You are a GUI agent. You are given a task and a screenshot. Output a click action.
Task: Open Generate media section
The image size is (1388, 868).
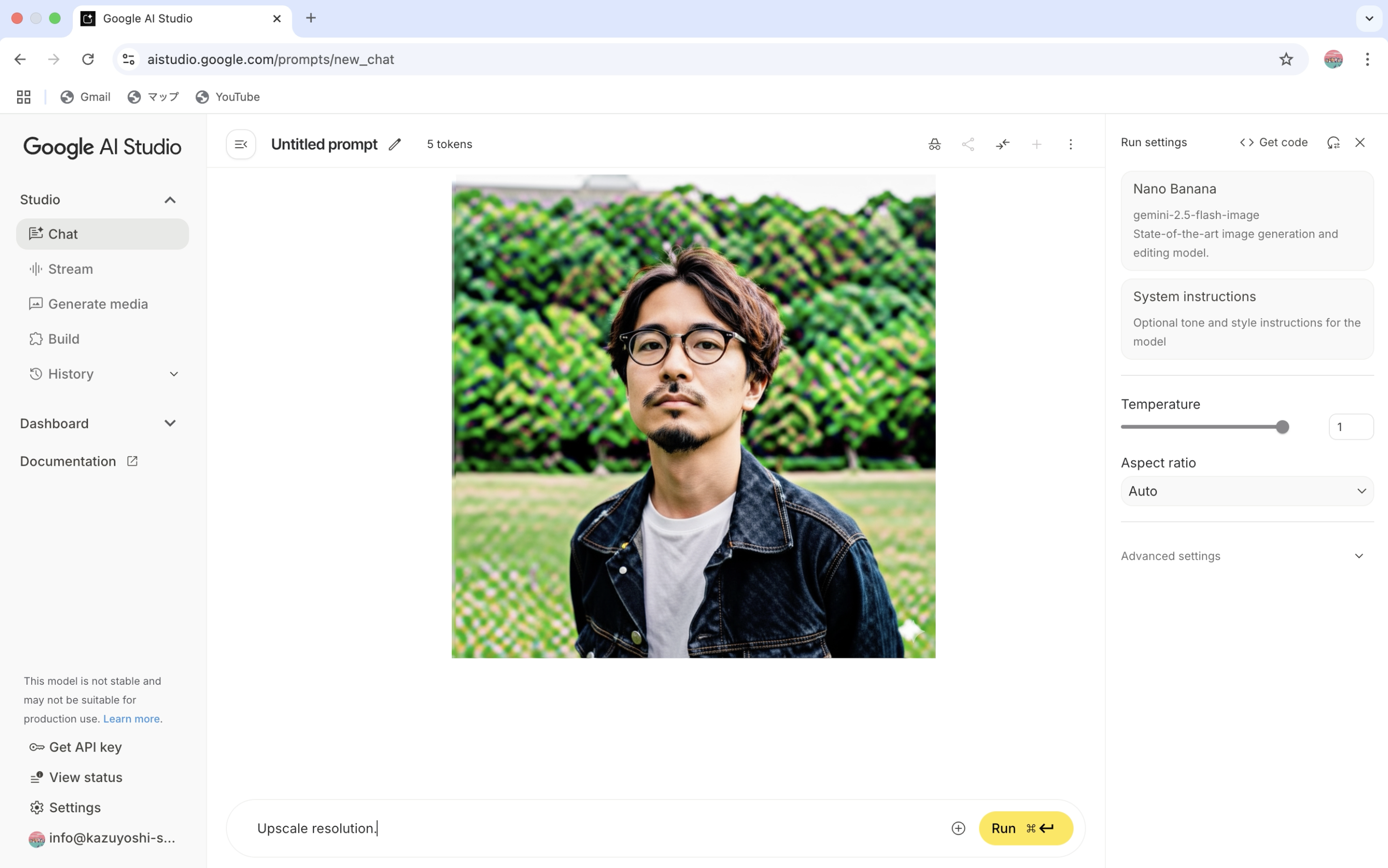[x=102, y=304]
